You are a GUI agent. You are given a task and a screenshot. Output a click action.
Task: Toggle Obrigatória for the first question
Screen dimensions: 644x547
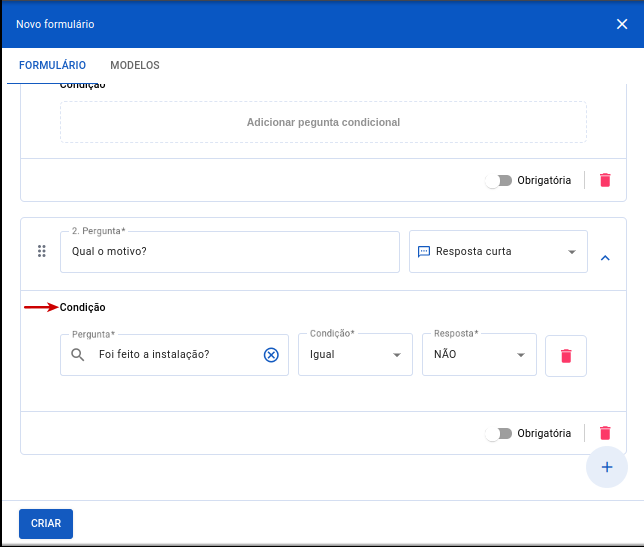pyautogui.click(x=498, y=181)
